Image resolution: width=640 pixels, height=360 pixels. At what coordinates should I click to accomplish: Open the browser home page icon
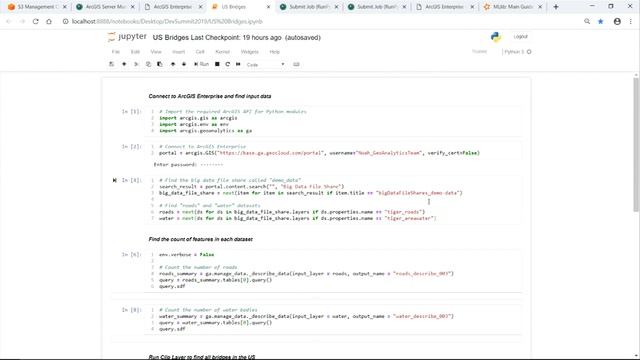(x=49, y=21)
